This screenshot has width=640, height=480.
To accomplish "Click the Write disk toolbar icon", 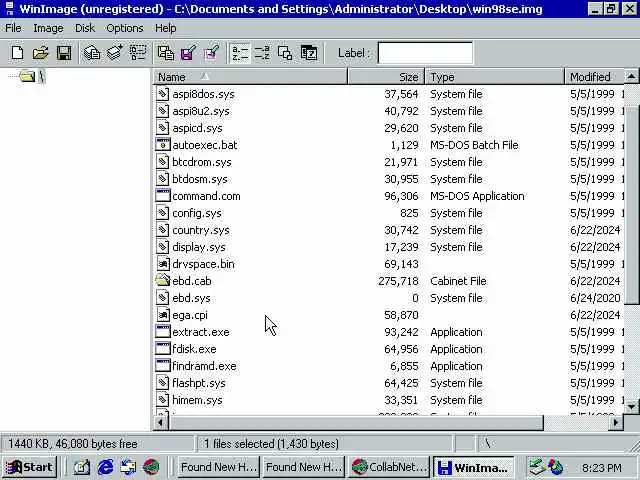I will (x=115, y=53).
